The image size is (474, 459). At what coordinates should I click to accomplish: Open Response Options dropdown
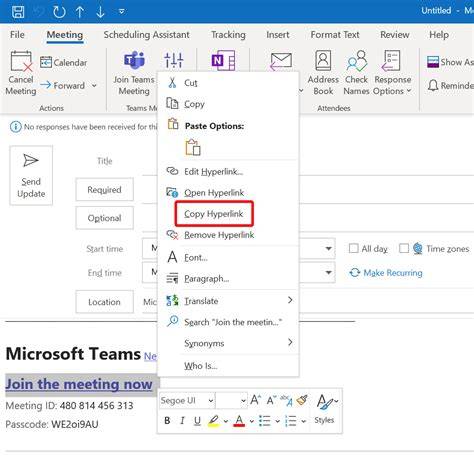click(392, 73)
